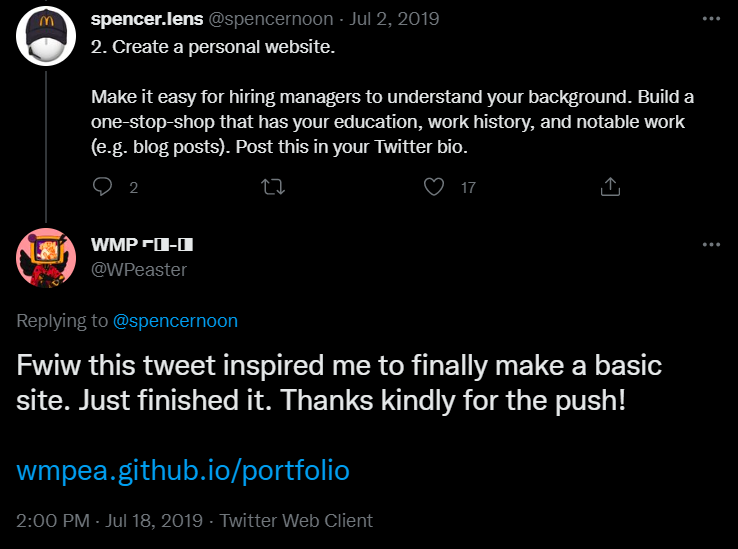Like spencer.lens's tweet with the heart
This screenshot has height=549, width=738.
pyautogui.click(x=433, y=187)
